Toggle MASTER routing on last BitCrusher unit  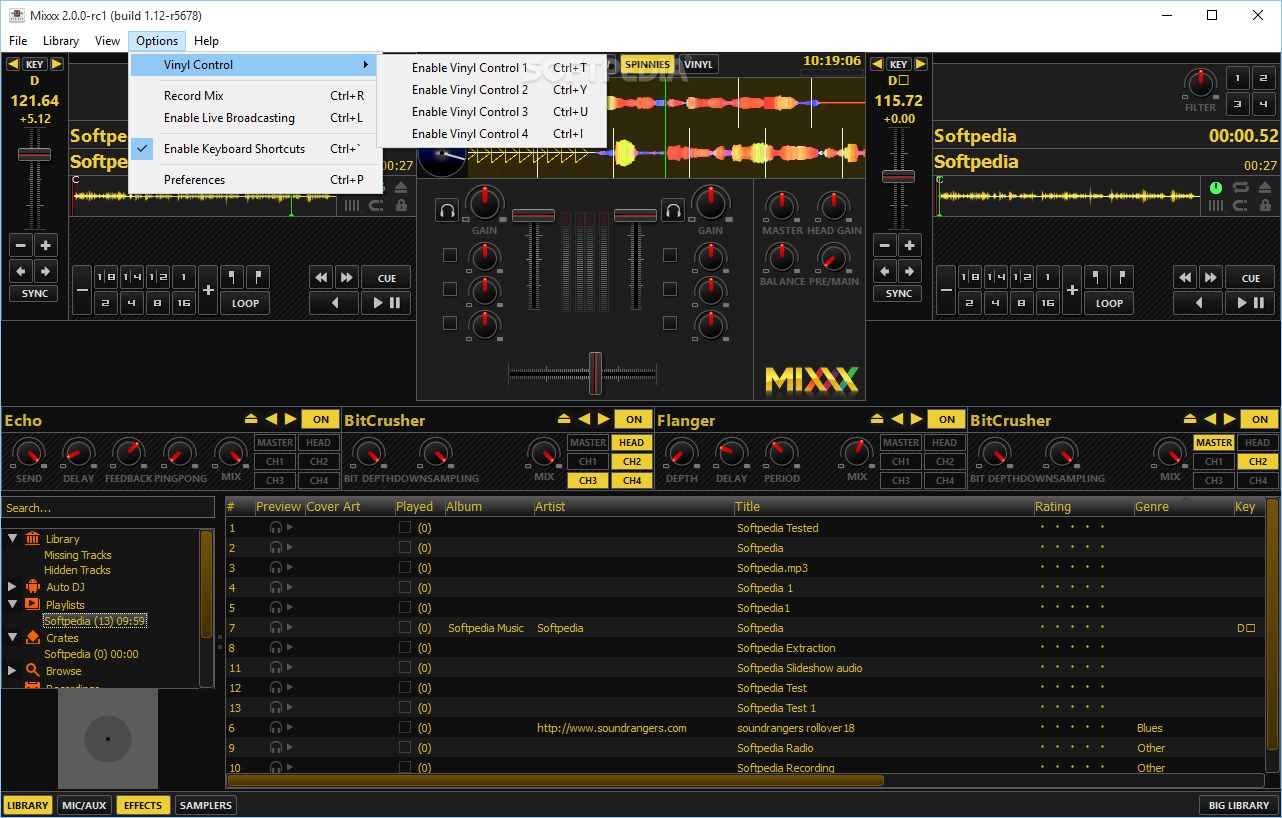1214,443
